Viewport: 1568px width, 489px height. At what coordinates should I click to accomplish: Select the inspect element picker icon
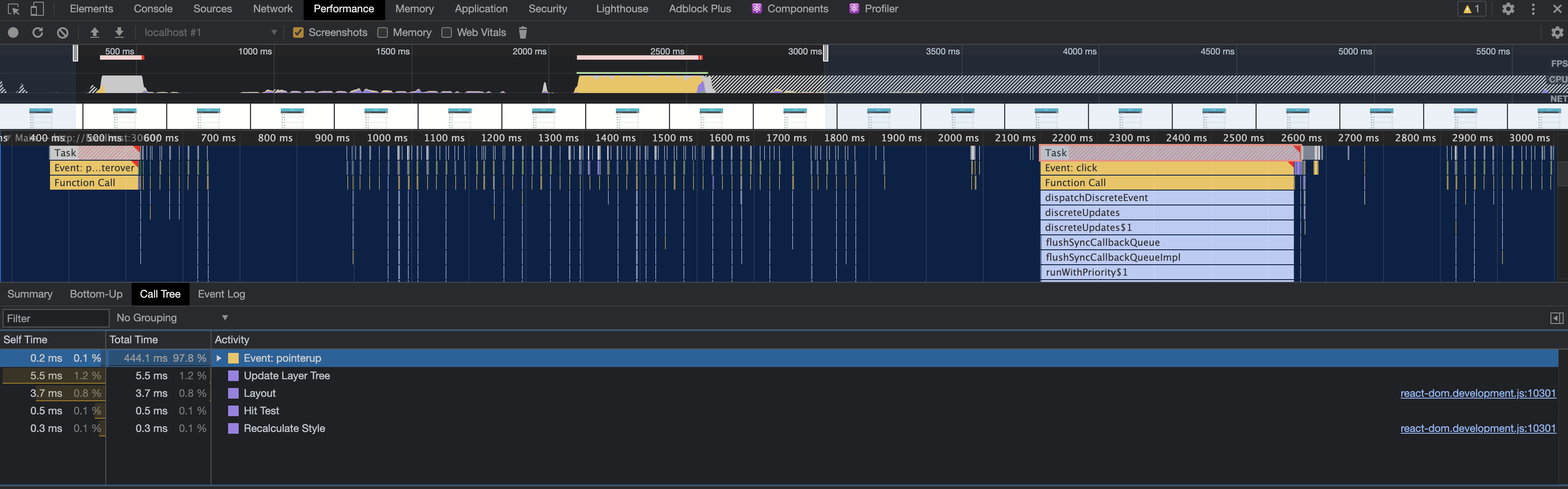pyautogui.click(x=14, y=9)
